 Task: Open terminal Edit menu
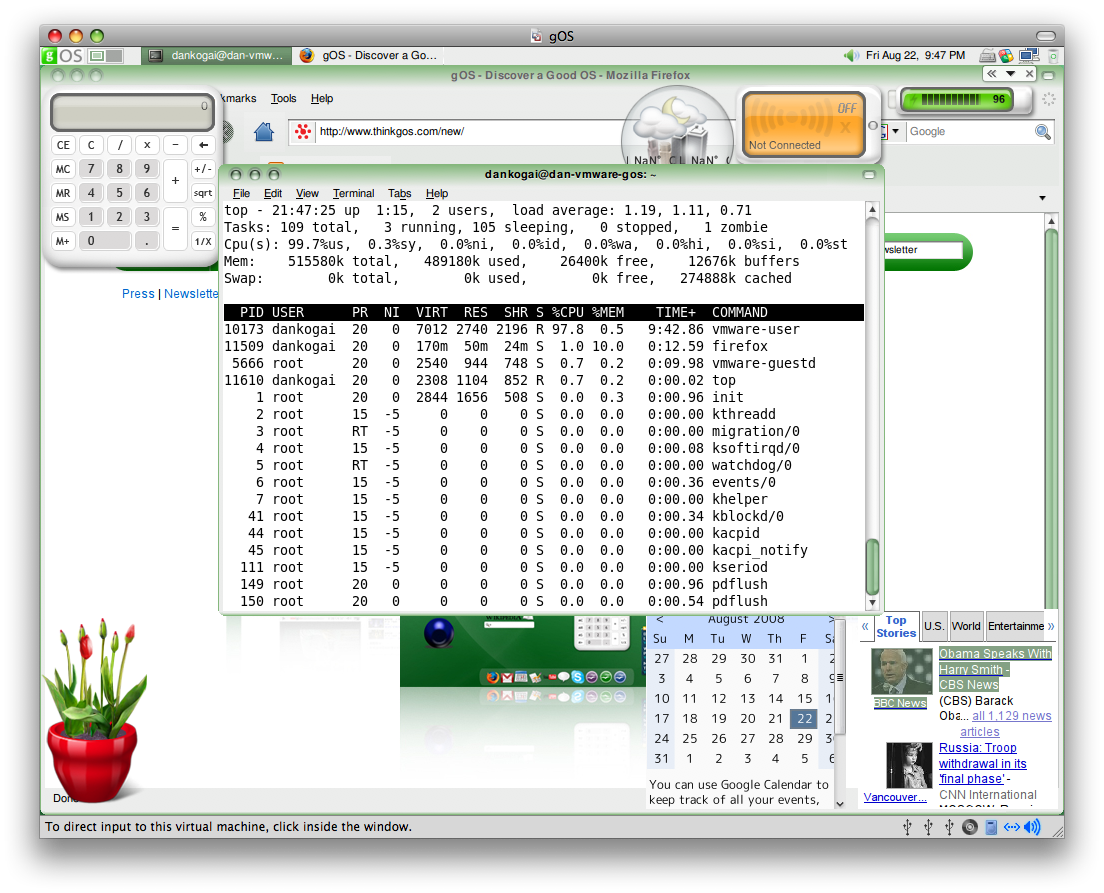[x=272, y=194]
